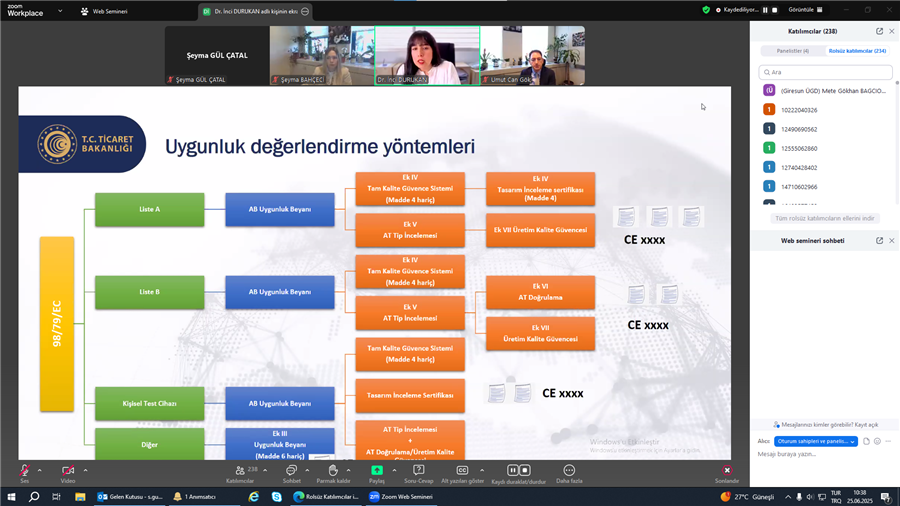Open the Web Semineri tab
The image size is (900, 506).
point(104,11)
